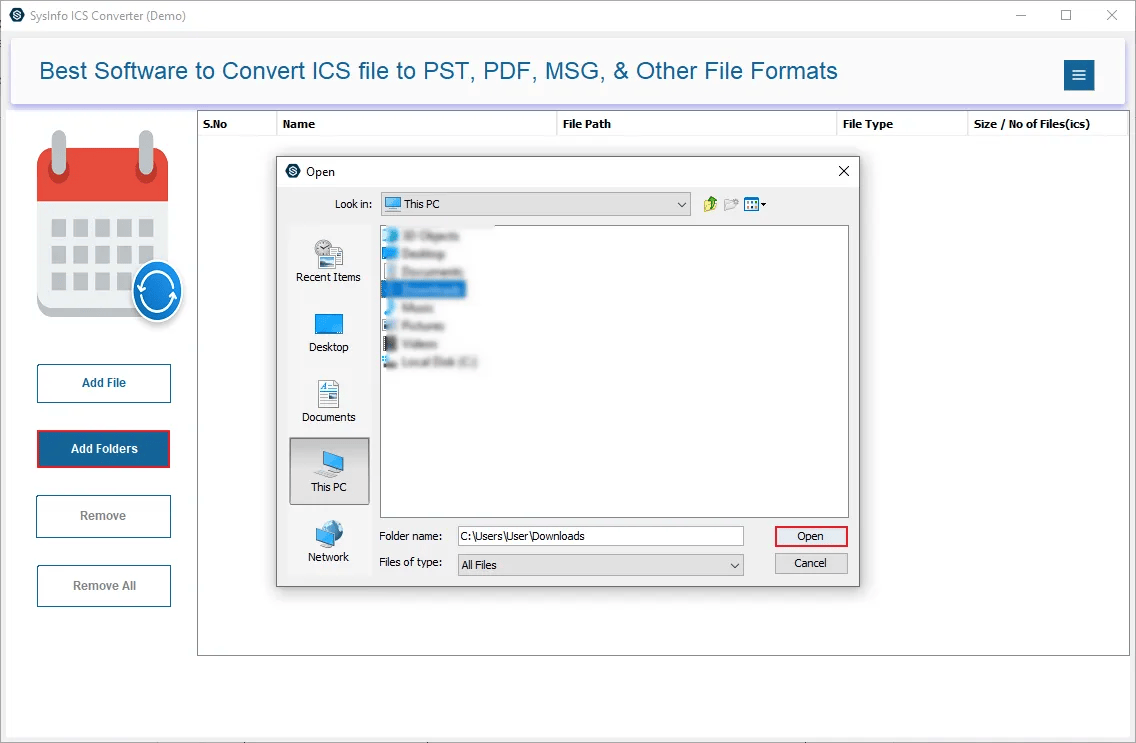This screenshot has height=743, width=1136.
Task: Open the view menu icon in dialog
Action: coord(755,204)
